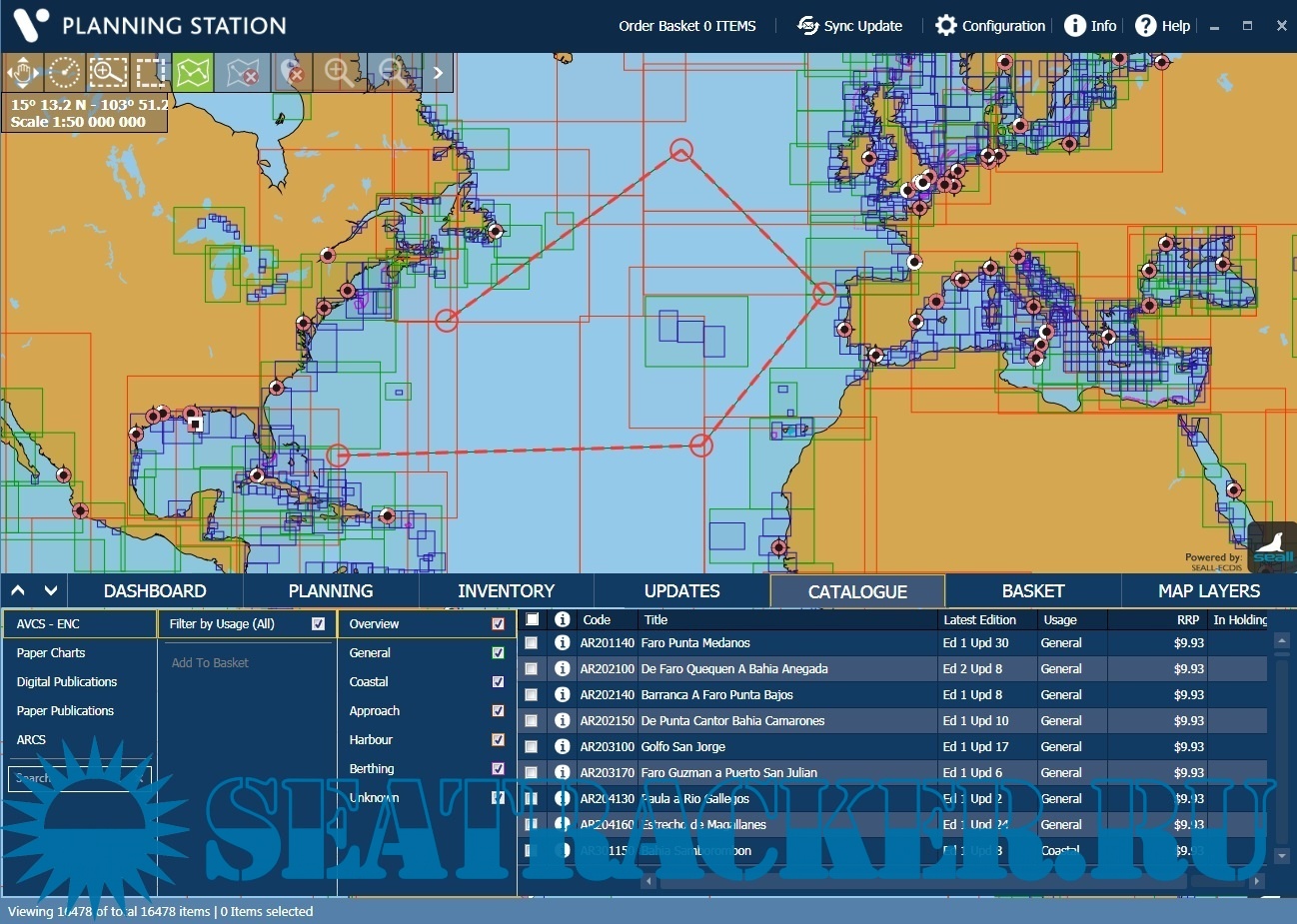This screenshot has height=924, width=1297.
Task: Expand bottom panel with up chevron
Action: [x=18, y=590]
